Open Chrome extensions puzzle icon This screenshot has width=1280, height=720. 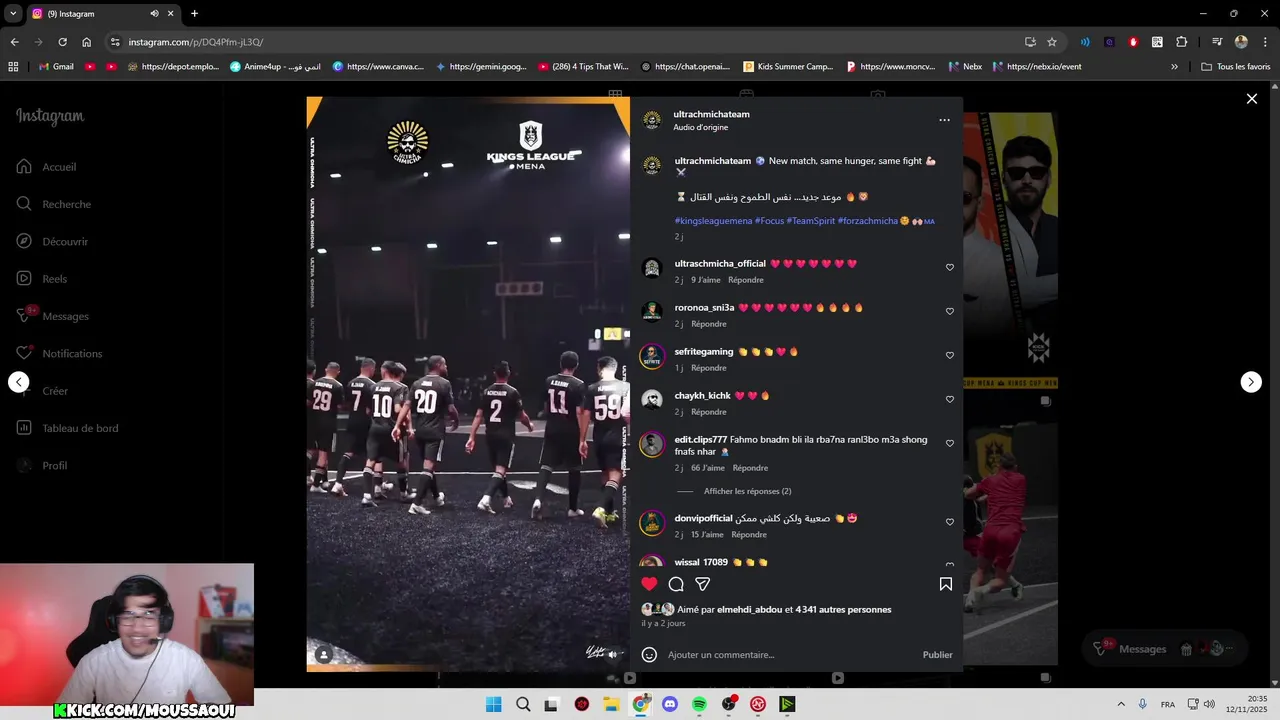[x=1181, y=42]
